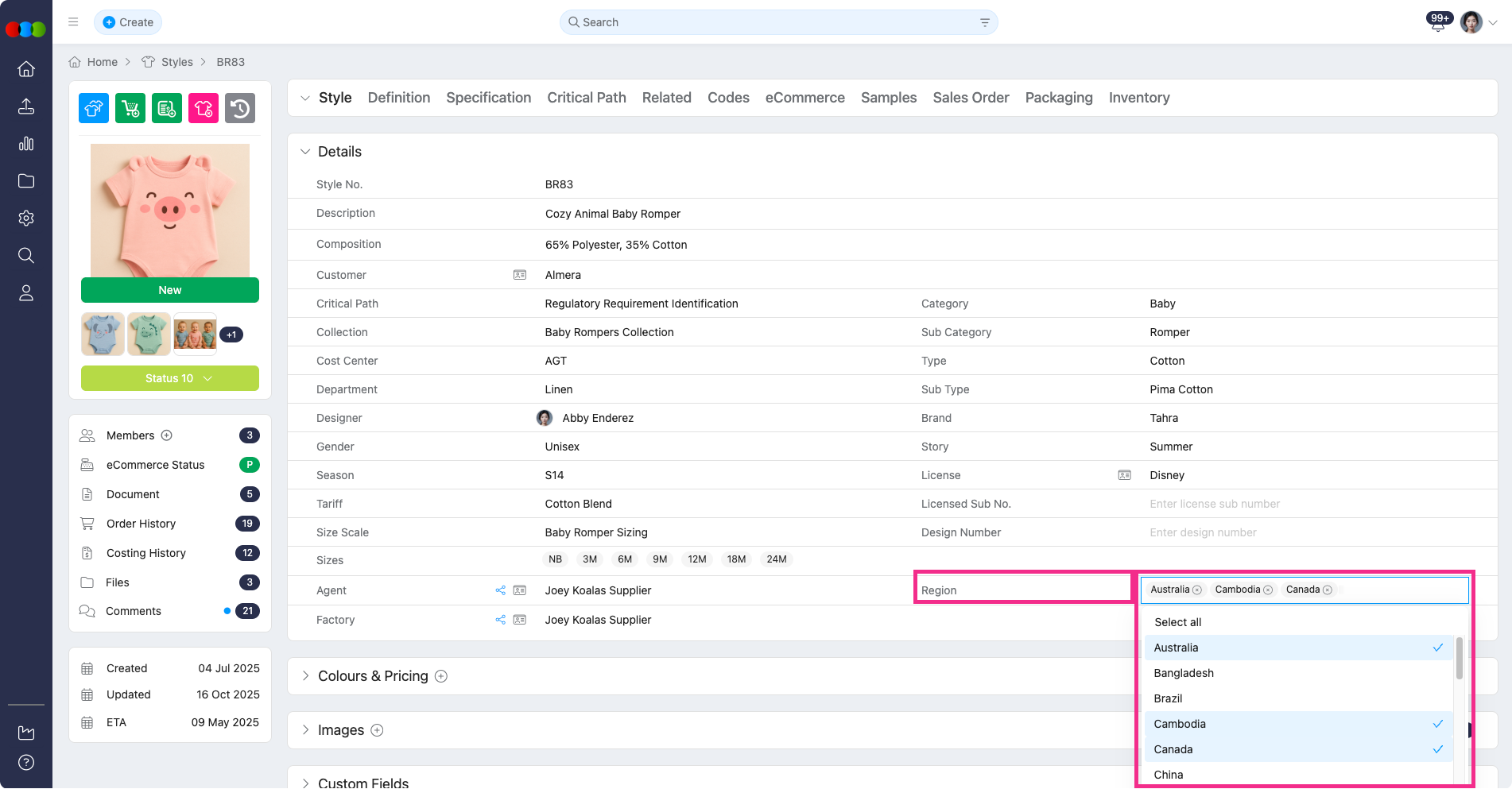Viewport: 1512px width, 789px height.
Task: Click the blue shirts icon button
Action: point(94,108)
